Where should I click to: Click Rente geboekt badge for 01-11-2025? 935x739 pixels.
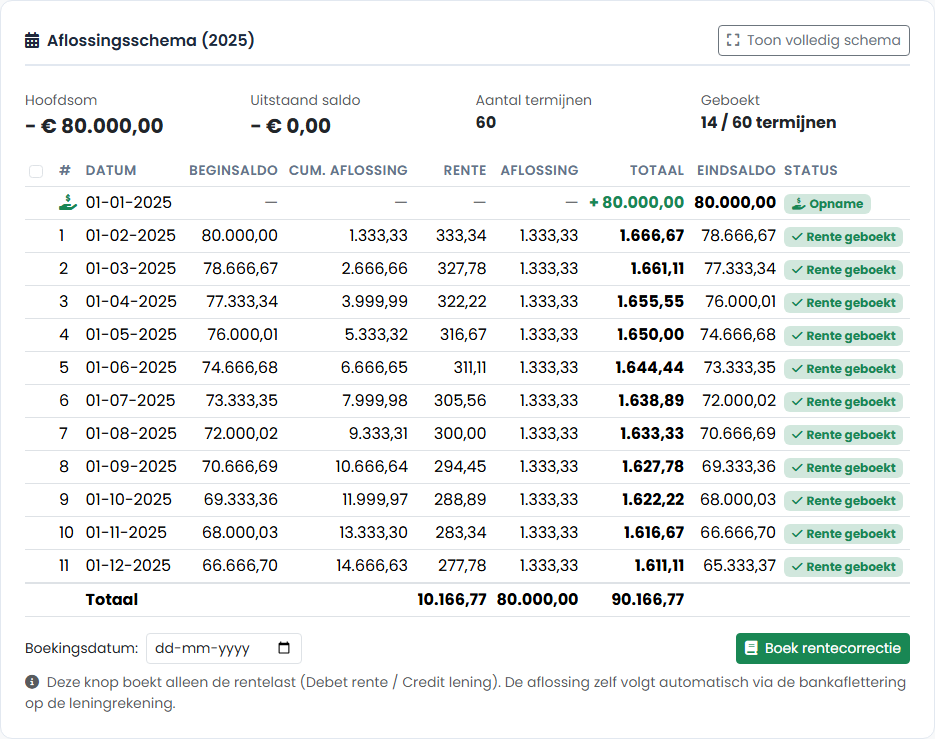843,534
